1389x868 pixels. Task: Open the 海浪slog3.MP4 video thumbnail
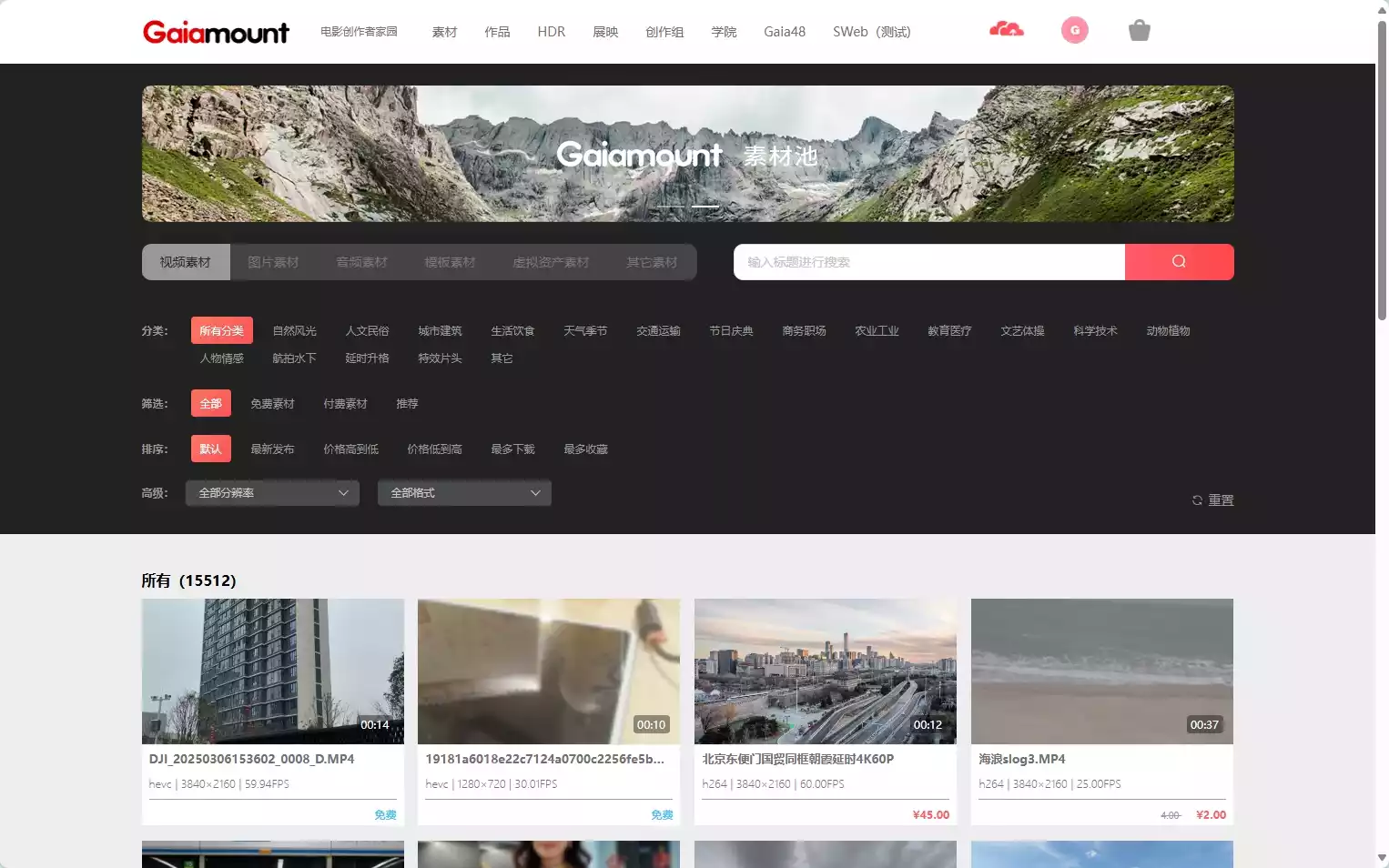(1102, 671)
